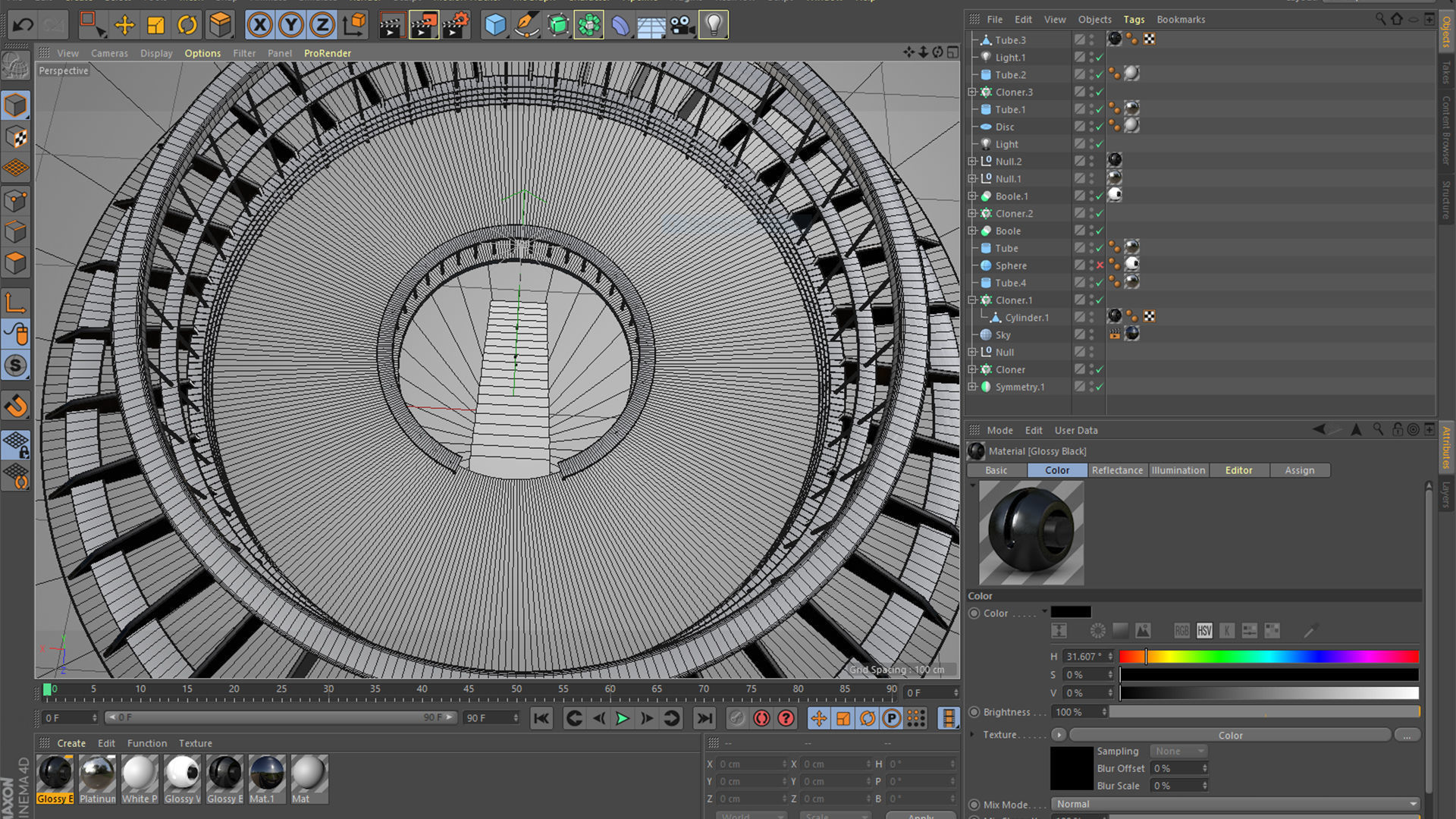Toggle Light.1 enabled checkmark
This screenshot has height=819, width=1456.
1100,57
